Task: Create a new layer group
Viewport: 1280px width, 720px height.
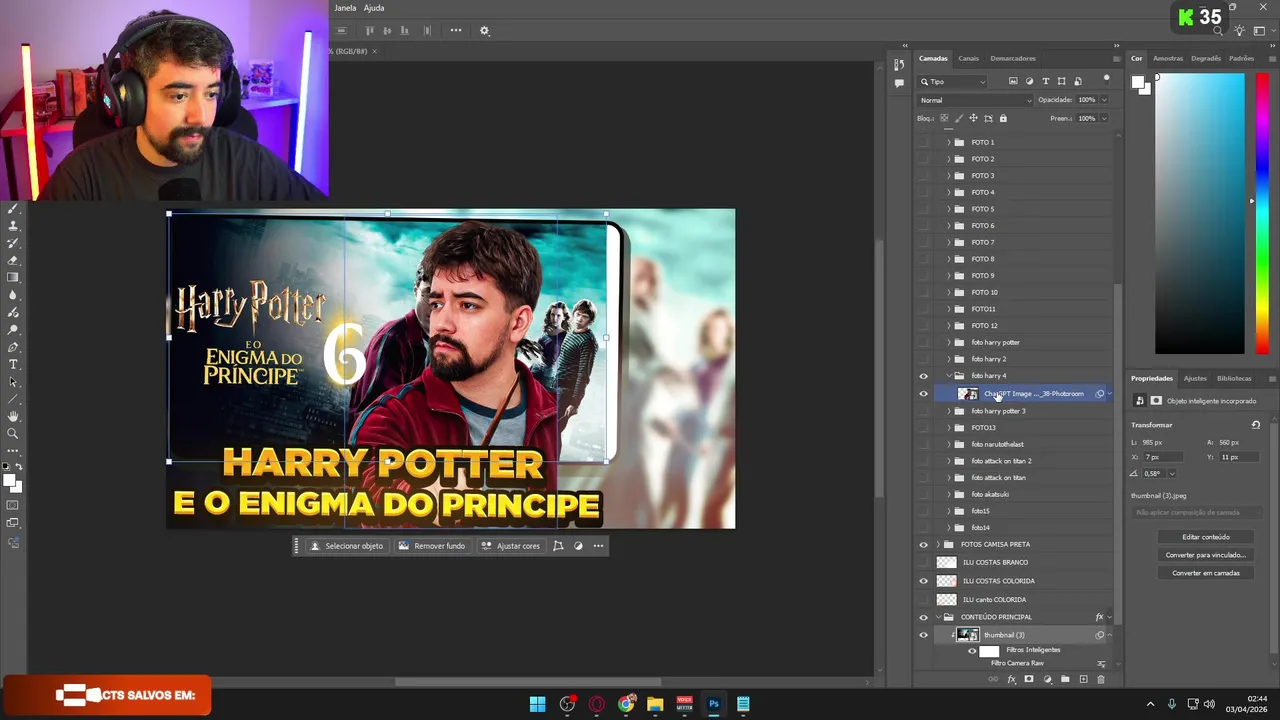Action: tap(1065, 680)
